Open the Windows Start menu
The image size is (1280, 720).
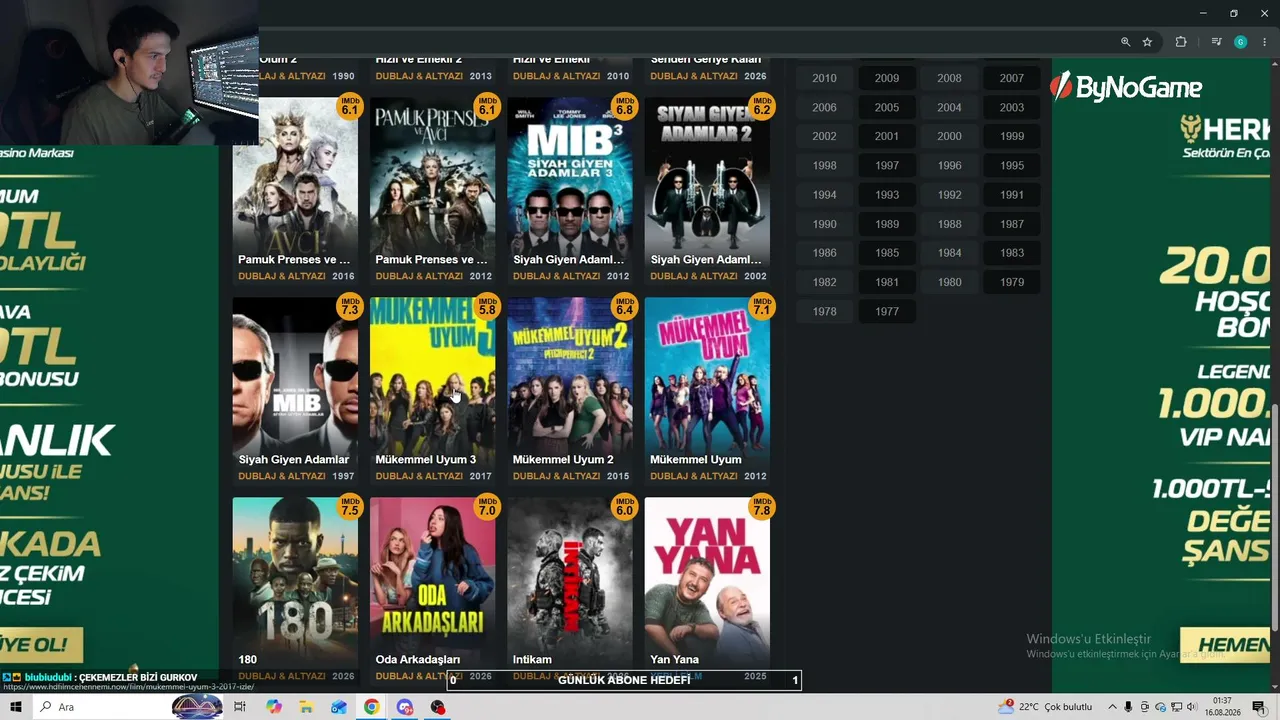click(x=16, y=707)
